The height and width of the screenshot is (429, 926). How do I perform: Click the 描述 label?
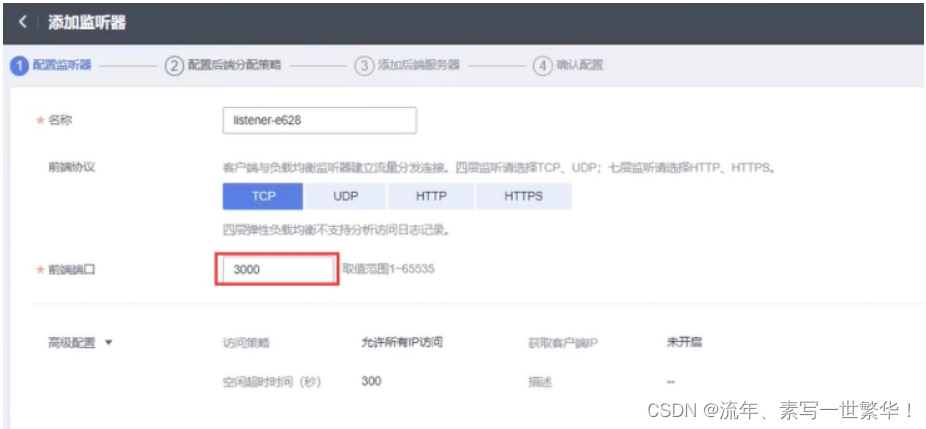[x=540, y=382]
